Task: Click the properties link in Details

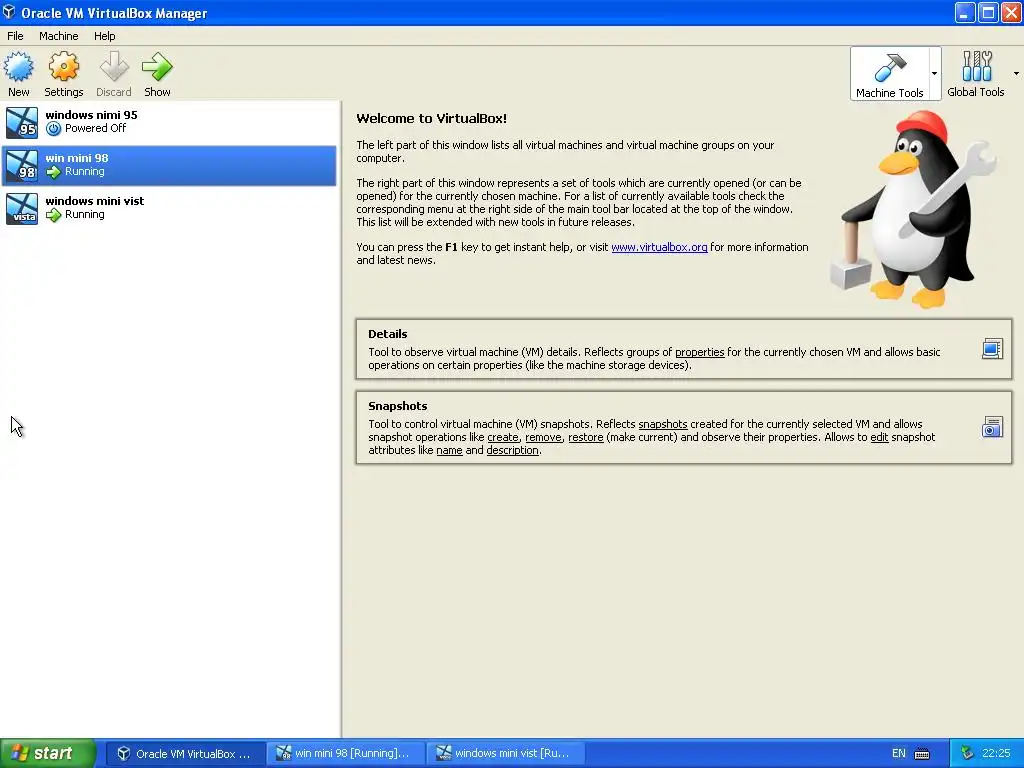Action: tap(699, 352)
